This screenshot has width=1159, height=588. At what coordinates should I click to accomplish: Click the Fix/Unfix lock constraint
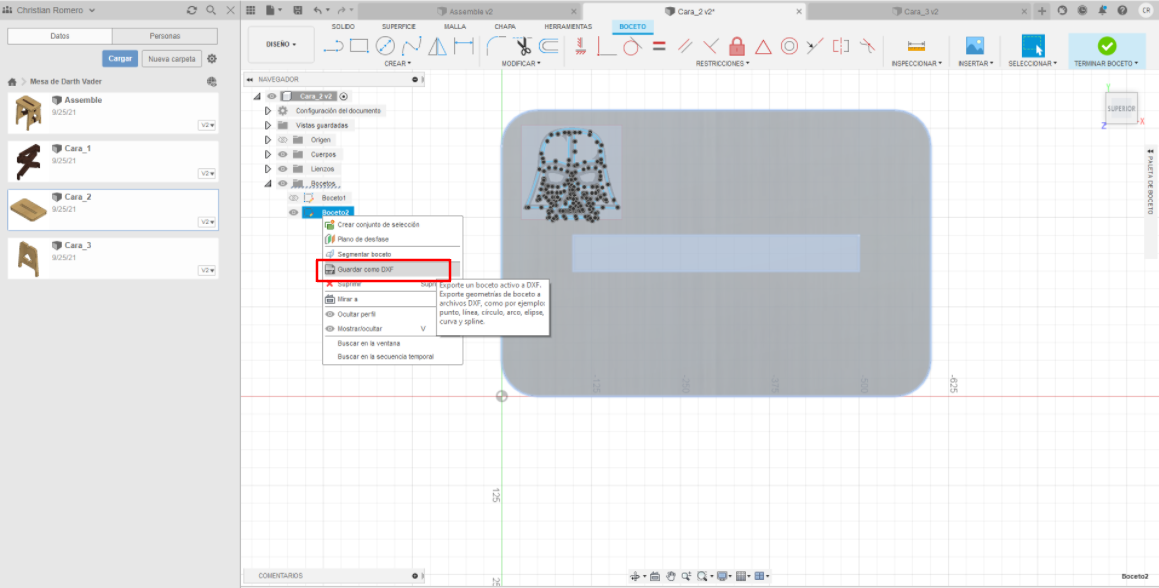737,46
